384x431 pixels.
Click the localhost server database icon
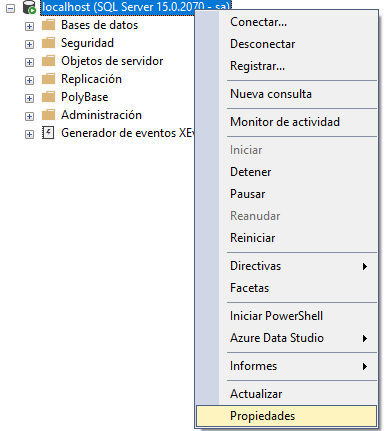click(29, 7)
